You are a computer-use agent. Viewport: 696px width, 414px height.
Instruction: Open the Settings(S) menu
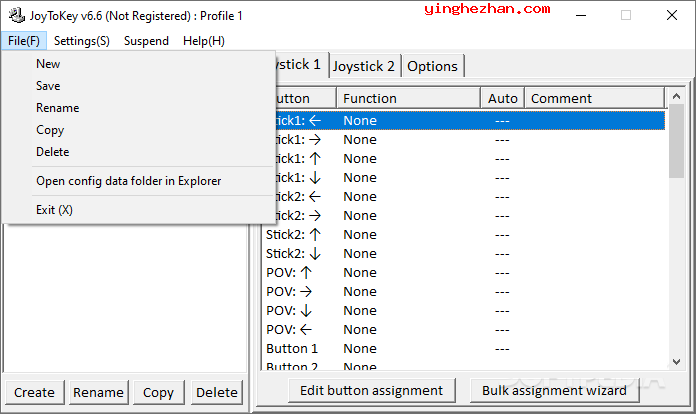pyautogui.click(x=82, y=41)
